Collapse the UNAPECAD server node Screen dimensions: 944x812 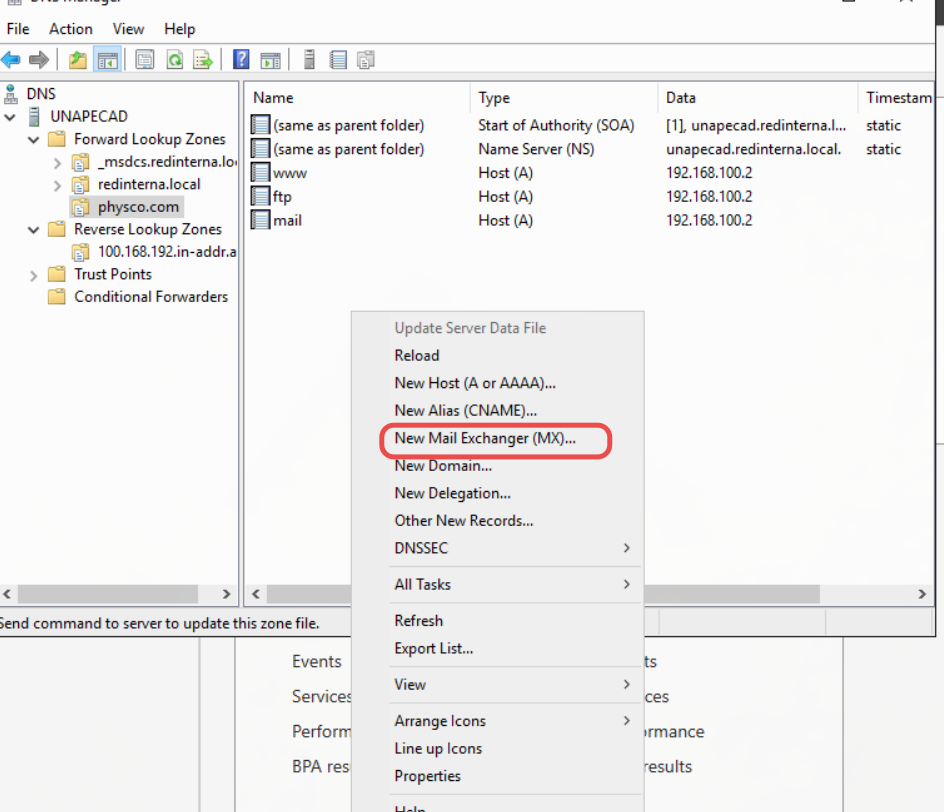pyautogui.click(x=10, y=117)
